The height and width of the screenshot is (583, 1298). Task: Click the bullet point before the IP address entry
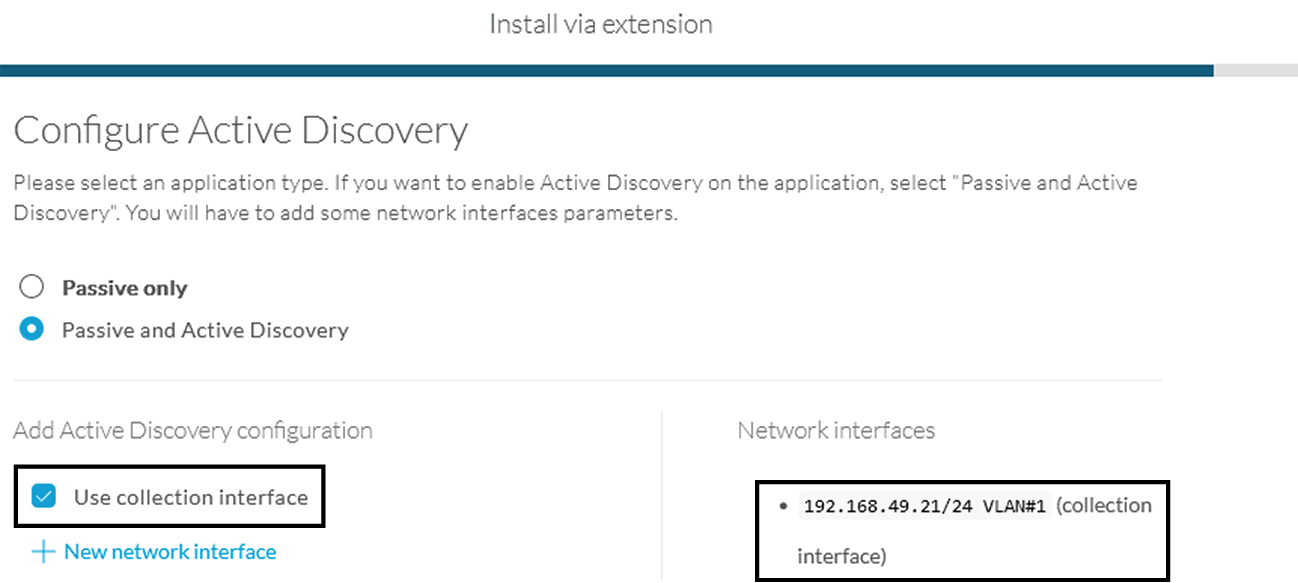(784, 506)
